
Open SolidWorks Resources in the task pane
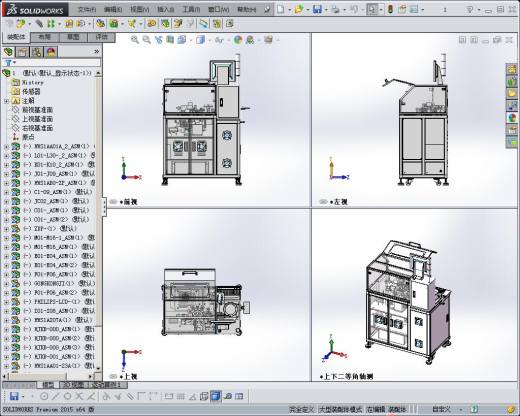coord(512,69)
